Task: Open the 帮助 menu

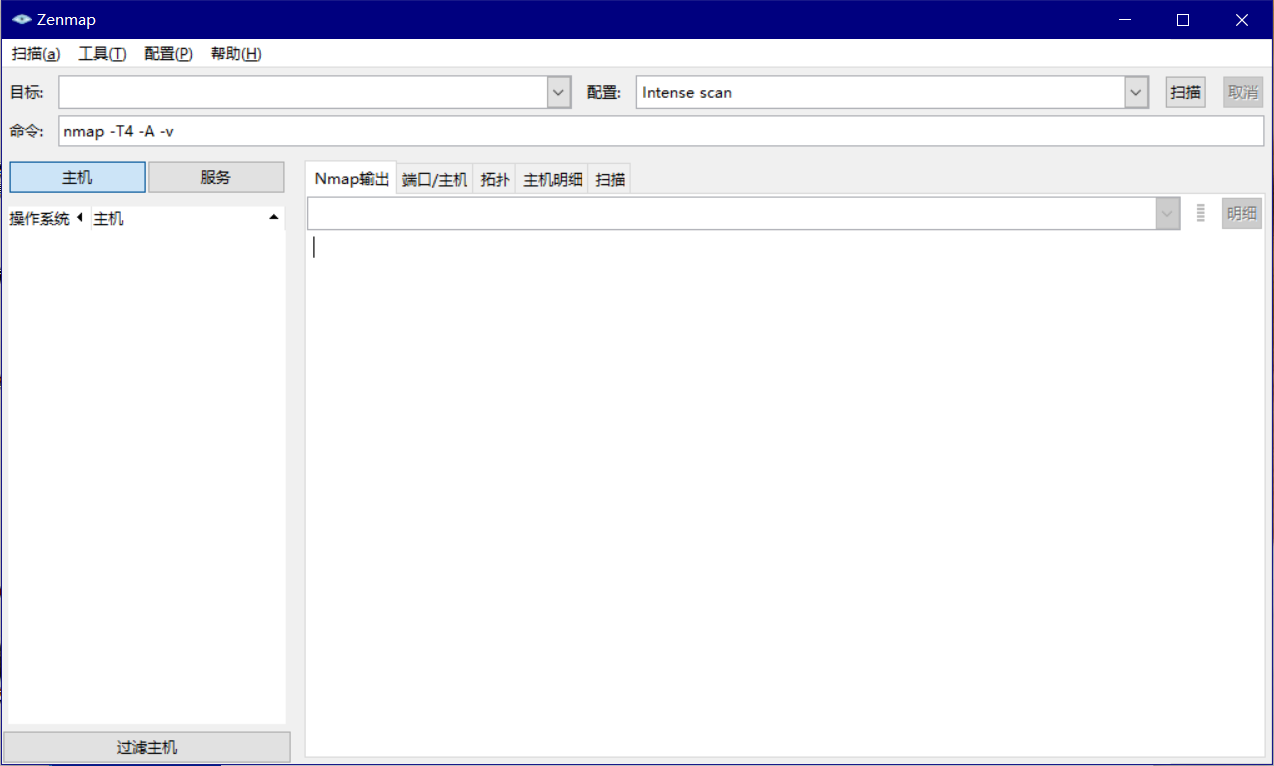Action: click(x=236, y=54)
